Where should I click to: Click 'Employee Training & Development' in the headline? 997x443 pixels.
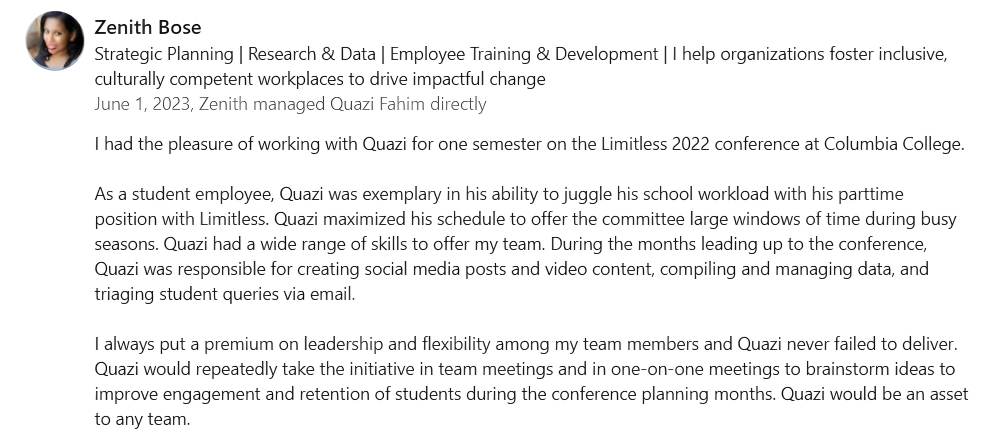point(524,55)
